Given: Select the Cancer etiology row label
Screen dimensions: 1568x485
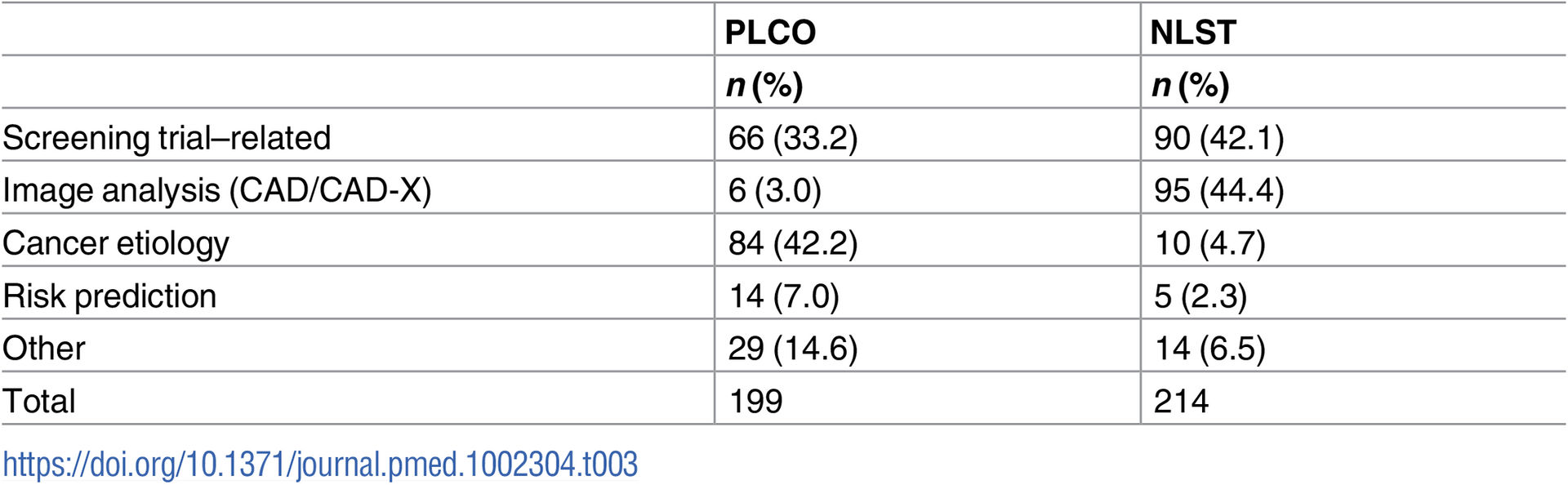Looking at the screenshot, I should point(116,243).
